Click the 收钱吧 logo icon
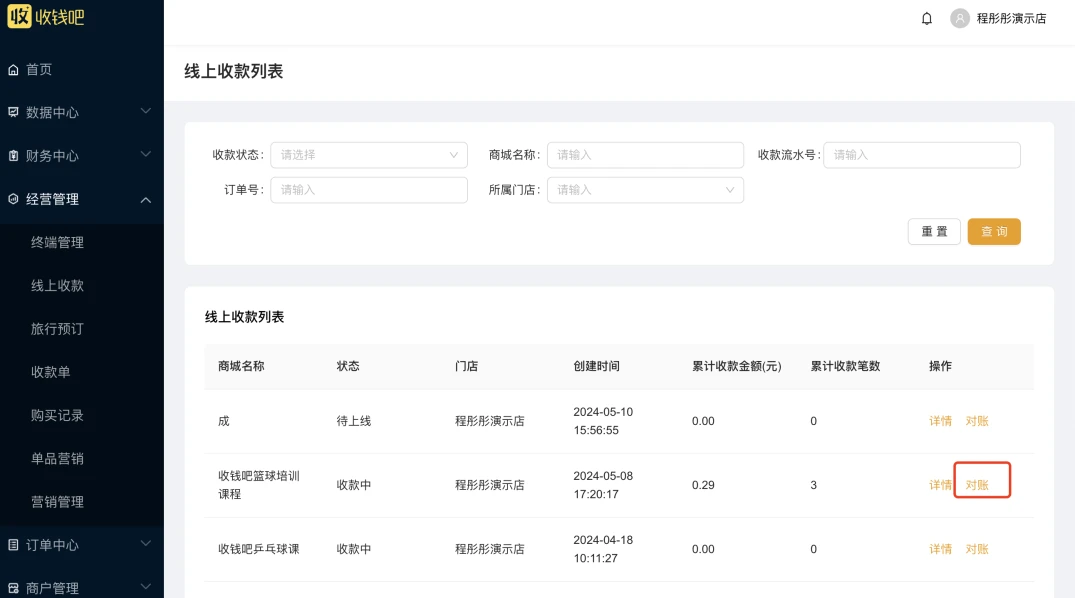 click(x=19, y=16)
